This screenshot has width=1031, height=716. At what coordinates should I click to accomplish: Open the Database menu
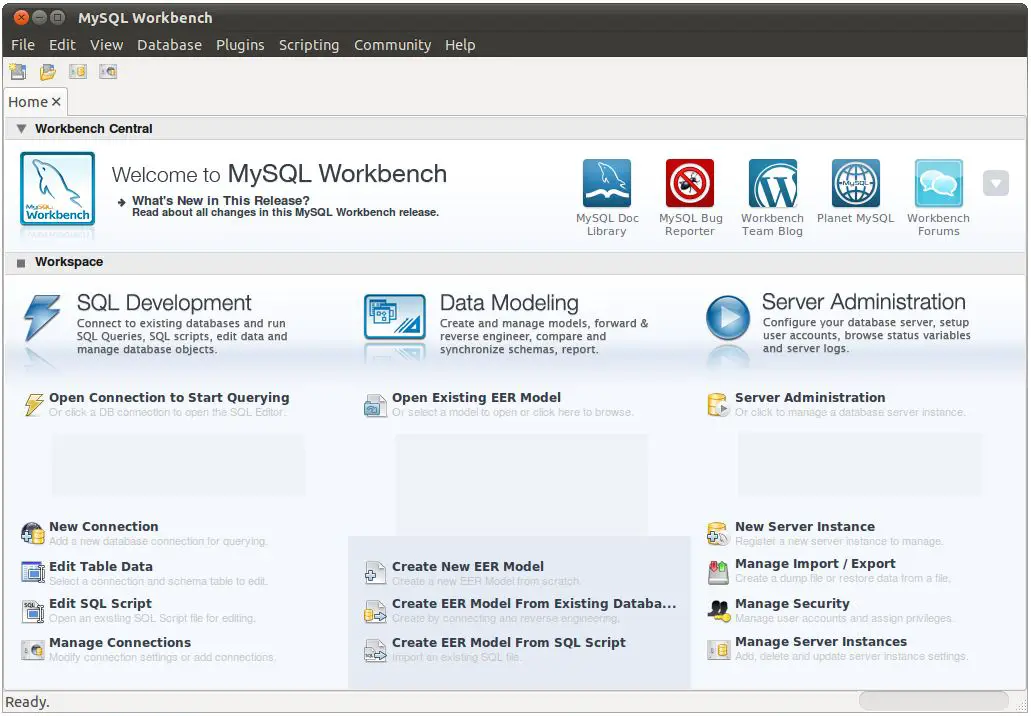pos(169,45)
